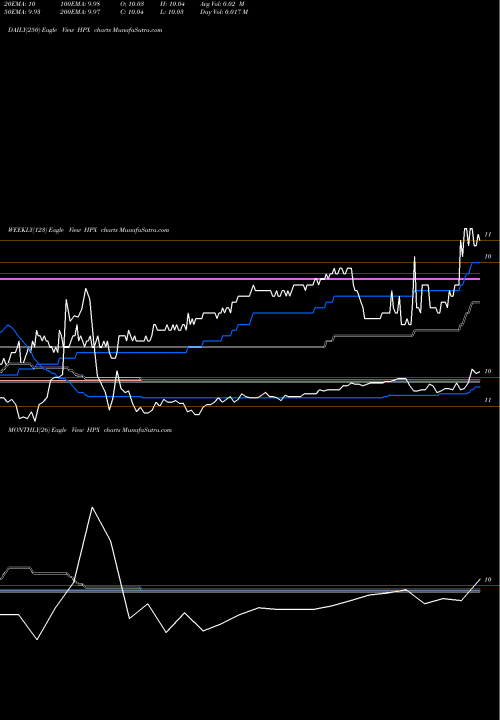Select the 50EMA: 9.98 reading
Screen dimensions: 500x720
22,12
